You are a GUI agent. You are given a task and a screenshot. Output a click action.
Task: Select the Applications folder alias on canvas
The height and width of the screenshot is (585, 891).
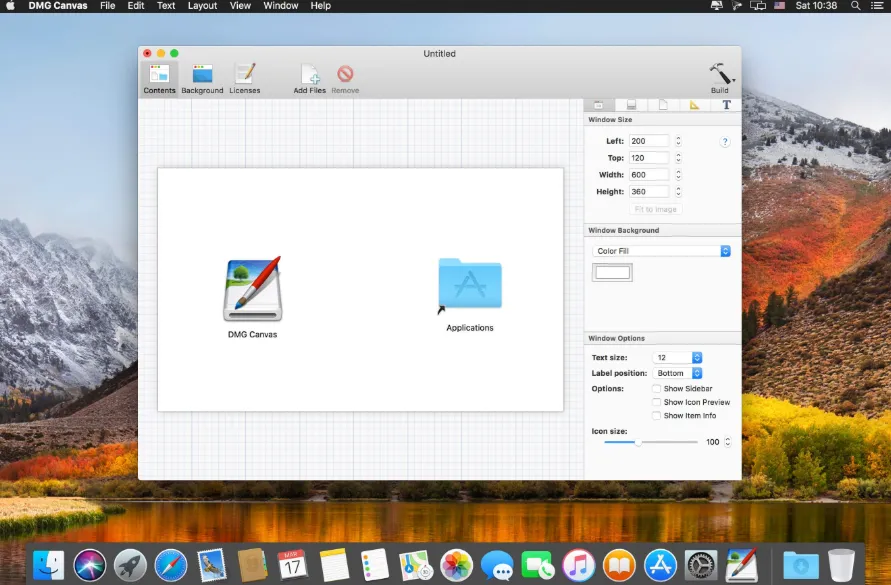pyautogui.click(x=470, y=285)
